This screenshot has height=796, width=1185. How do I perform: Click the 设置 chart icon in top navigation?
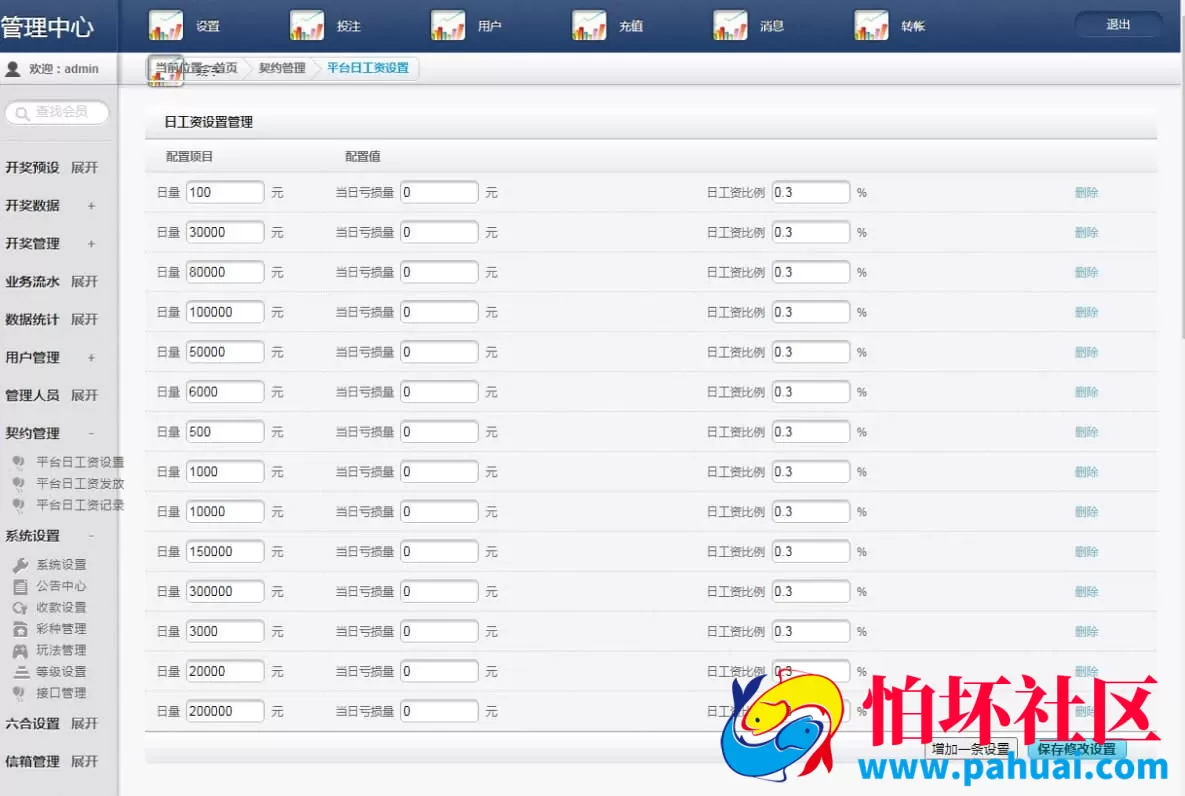166,24
